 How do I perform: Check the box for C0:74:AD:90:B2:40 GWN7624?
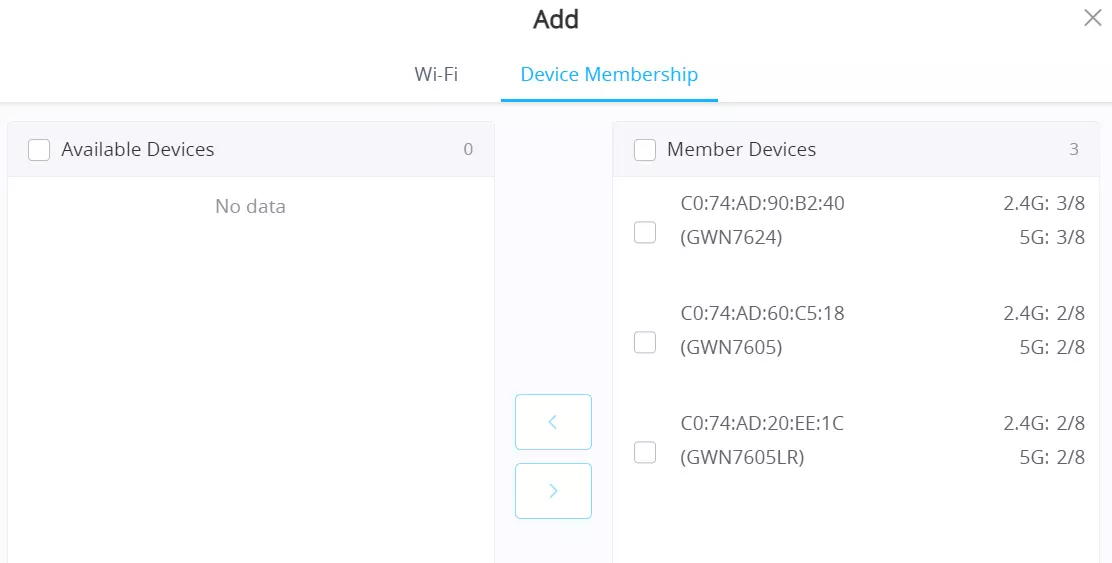point(645,232)
